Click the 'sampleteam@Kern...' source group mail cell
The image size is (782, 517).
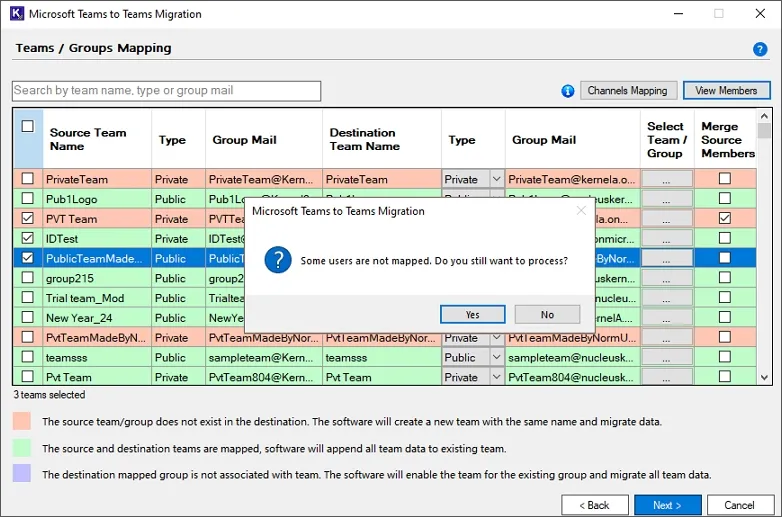264,357
